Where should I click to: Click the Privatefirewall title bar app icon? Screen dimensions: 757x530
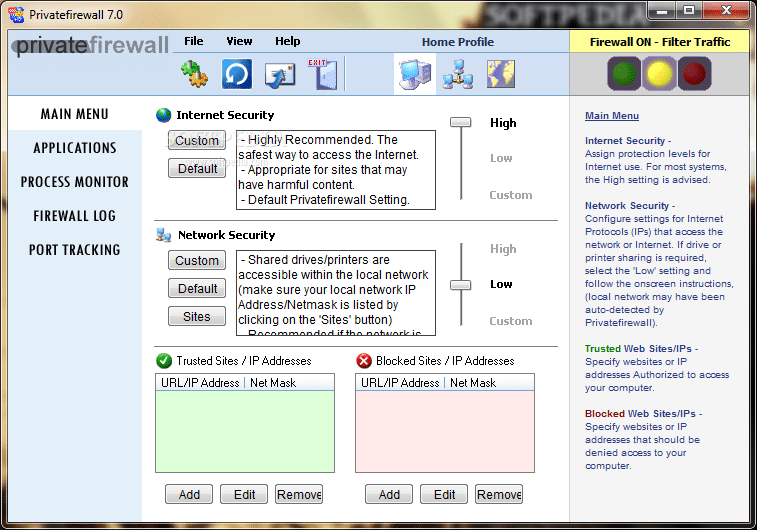[x=16, y=14]
